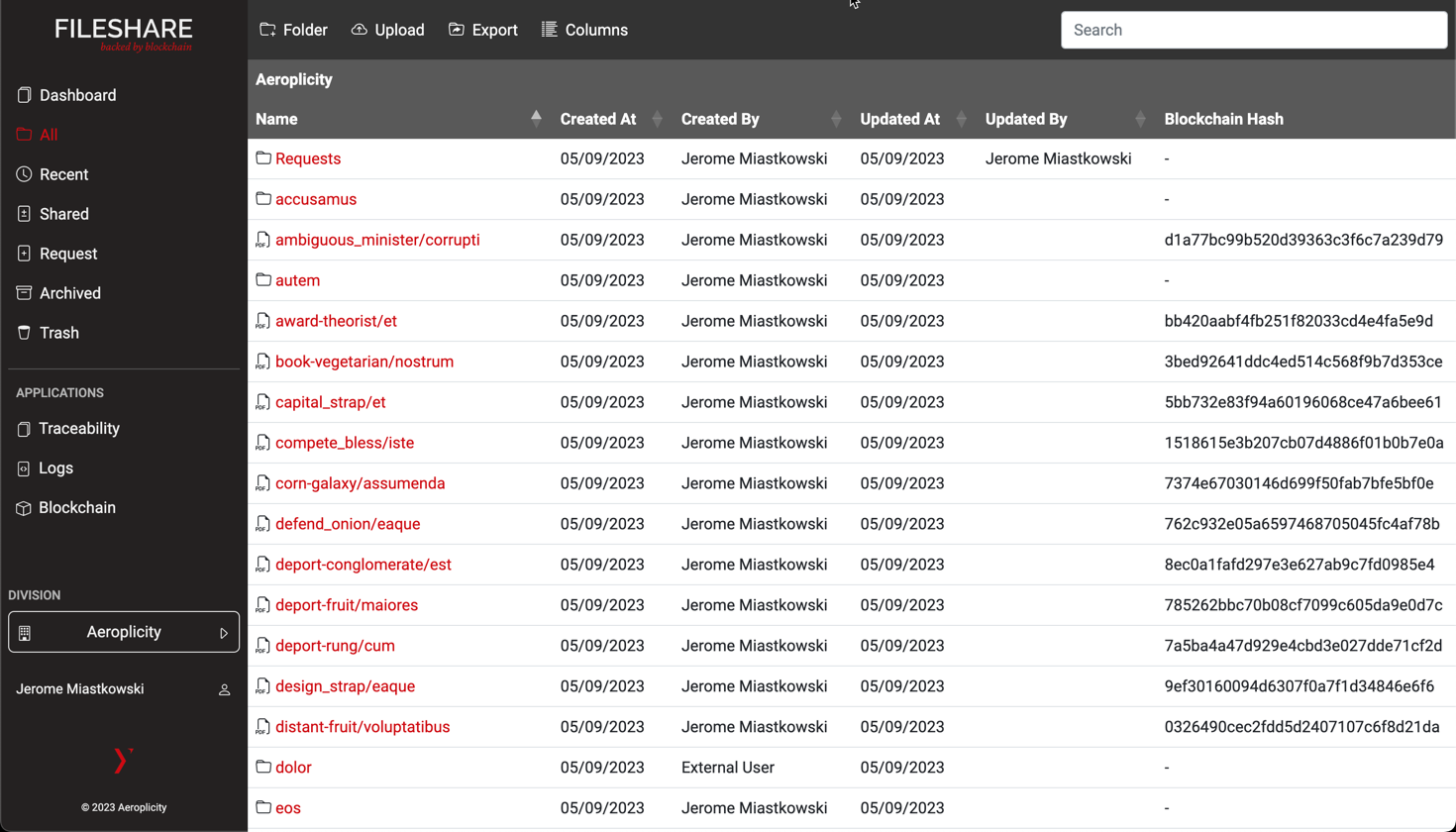
Task: Open the award-theorist/et file
Action: click(x=336, y=321)
